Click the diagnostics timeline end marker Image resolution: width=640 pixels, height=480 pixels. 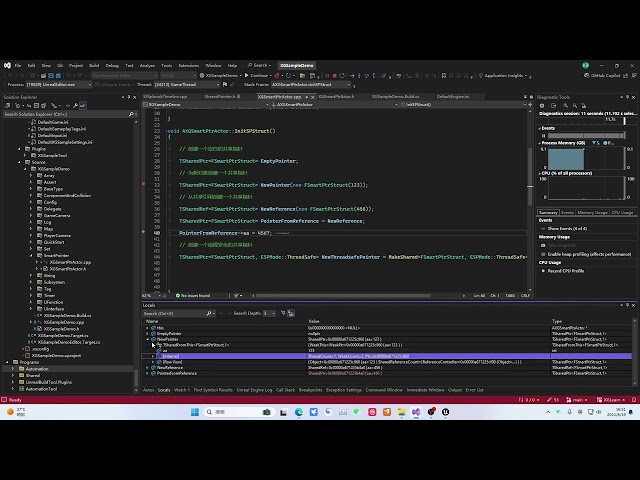point(624,120)
